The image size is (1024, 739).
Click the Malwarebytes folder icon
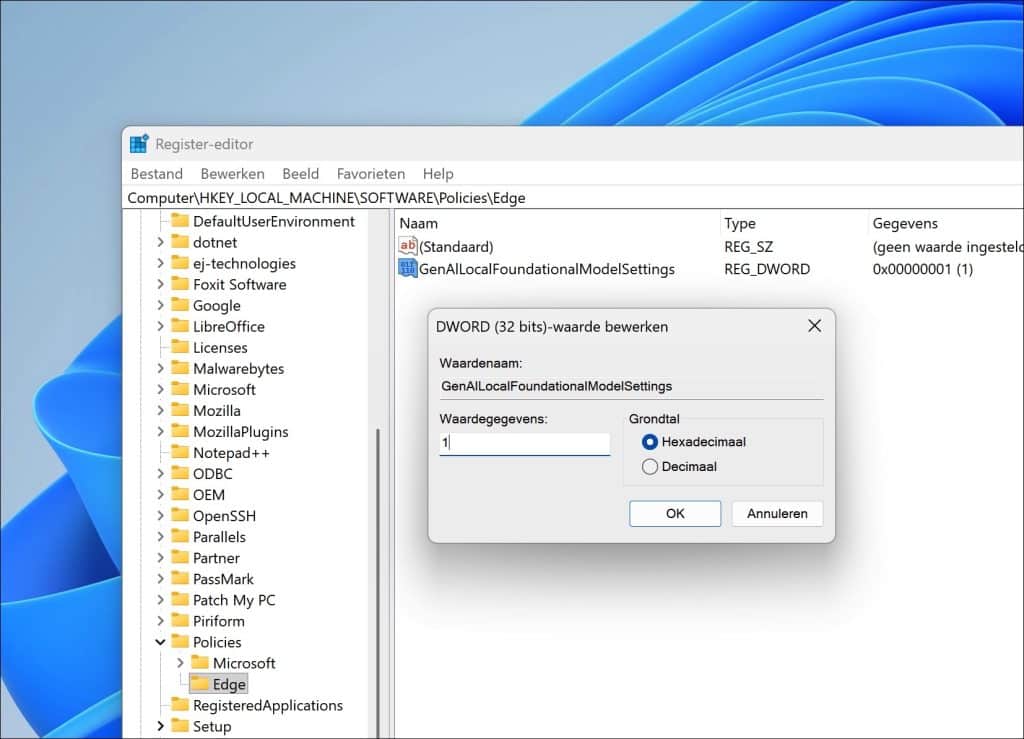point(180,368)
